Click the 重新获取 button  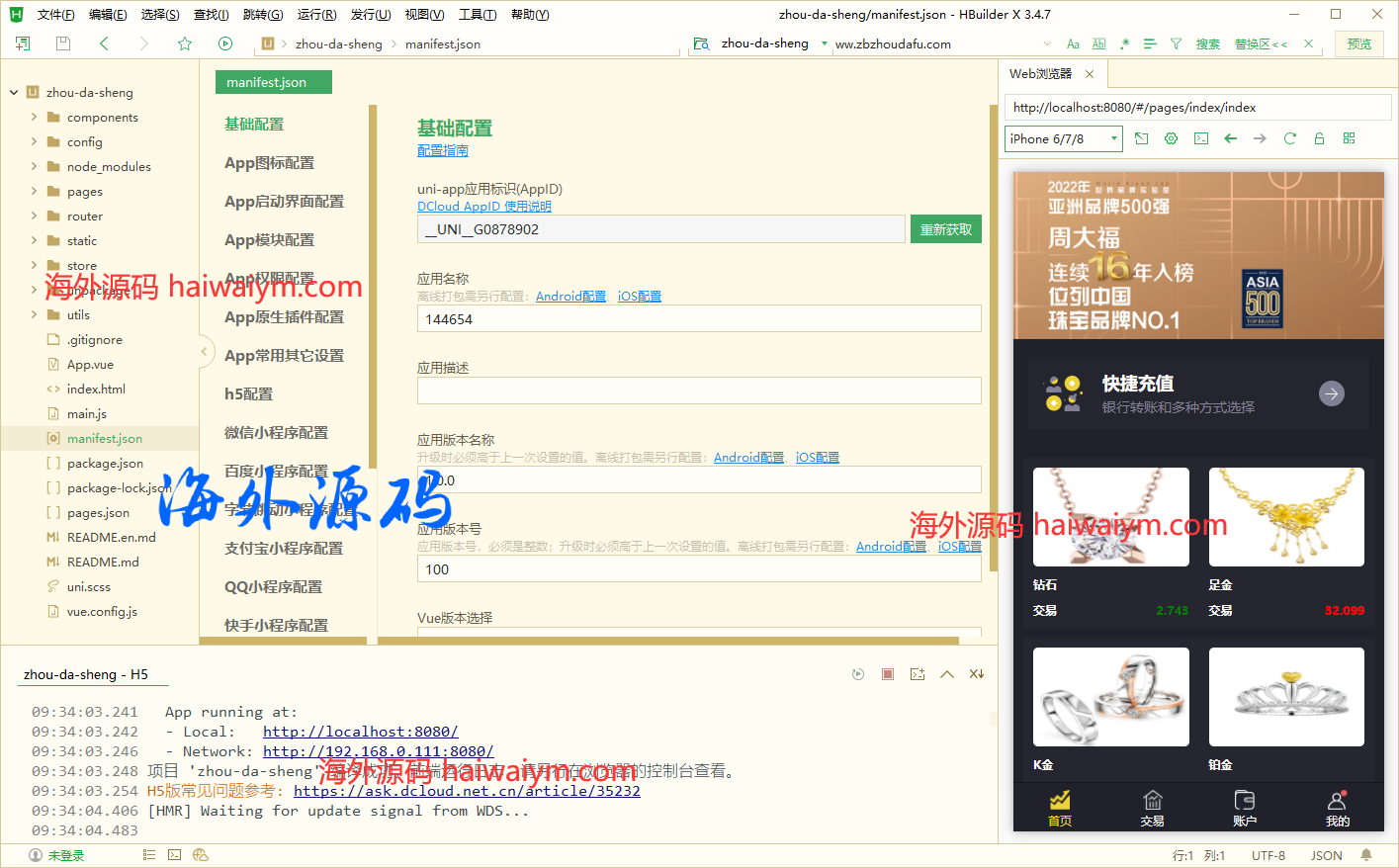[945, 229]
